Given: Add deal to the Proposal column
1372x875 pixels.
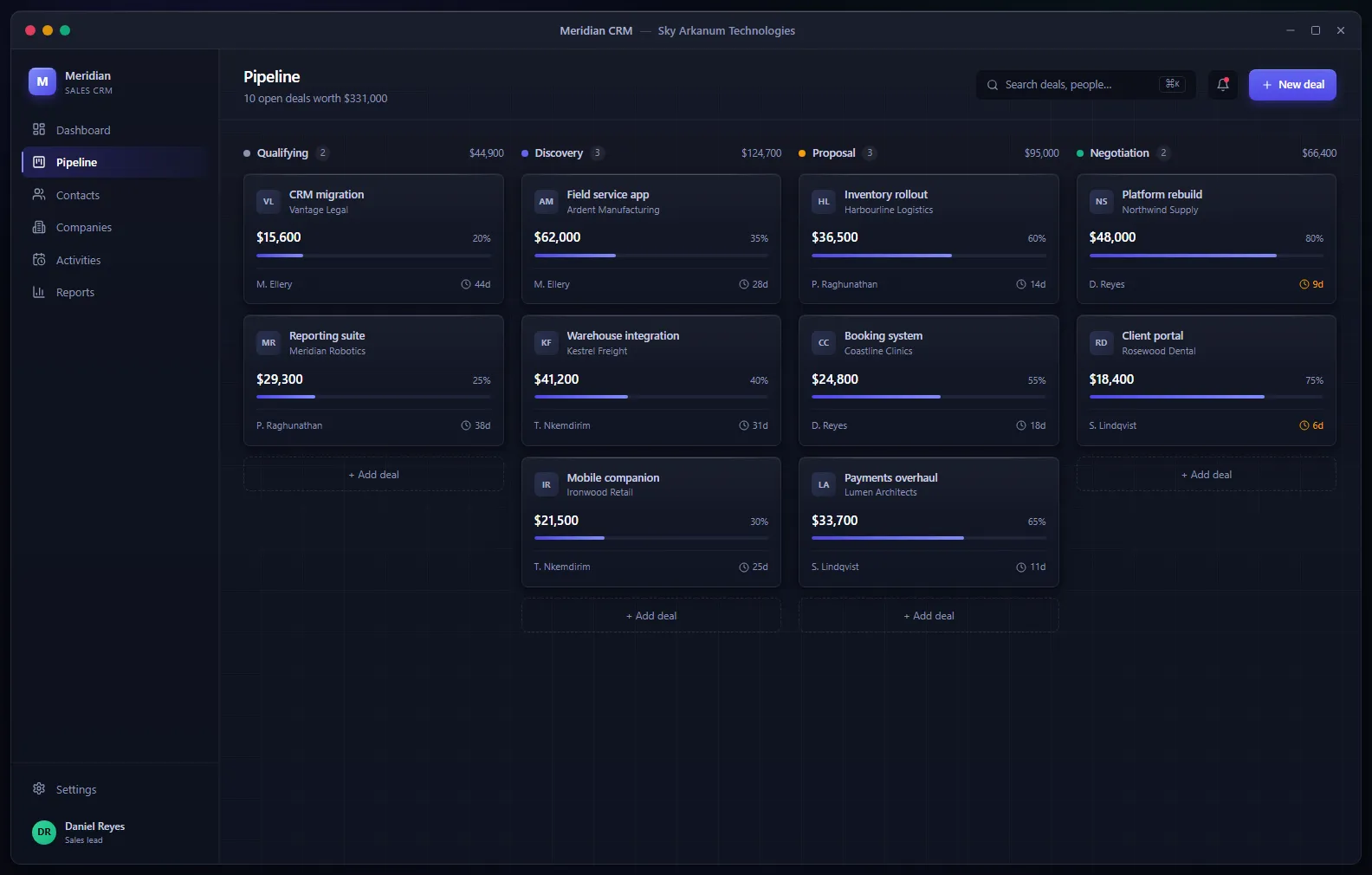Looking at the screenshot, I should [929, 616].
